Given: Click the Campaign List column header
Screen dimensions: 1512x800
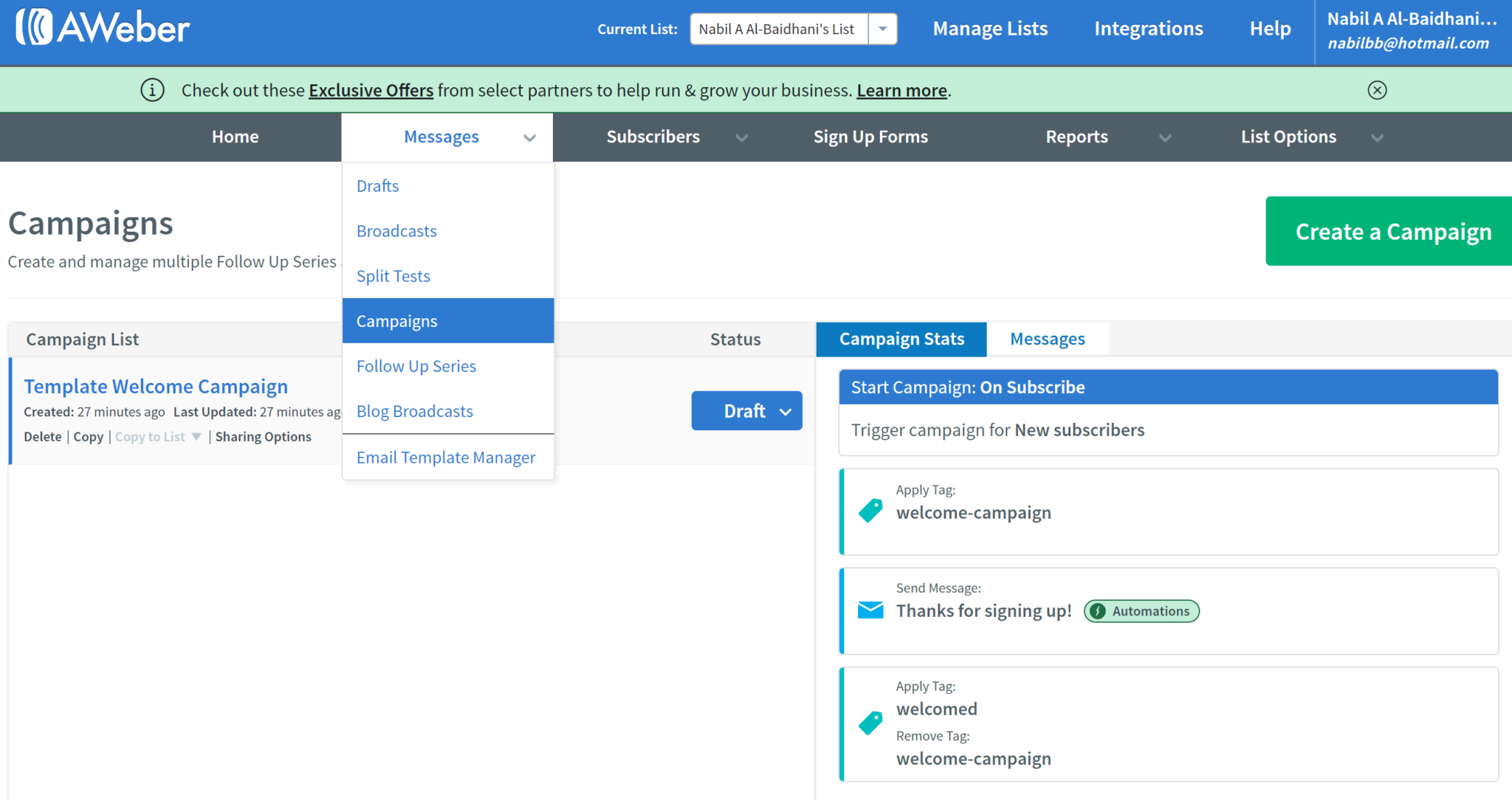Looking at the screenshot, I should pyautogui.click(x=82, y=339).
